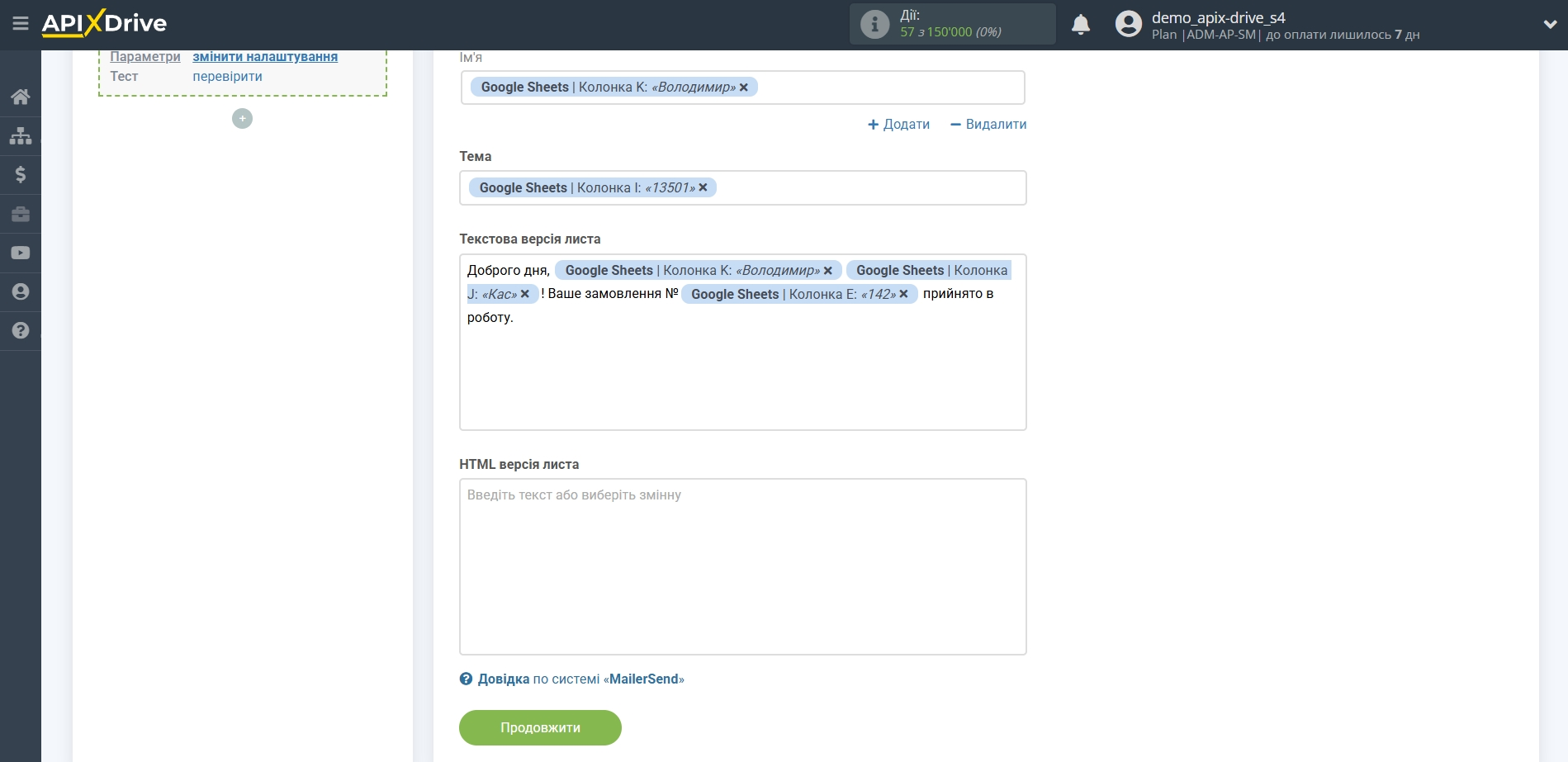Click into the Текстова версія листа text area
Image resolution: width=1568 pixels, height=762 pixels.
tap(743, 343)
